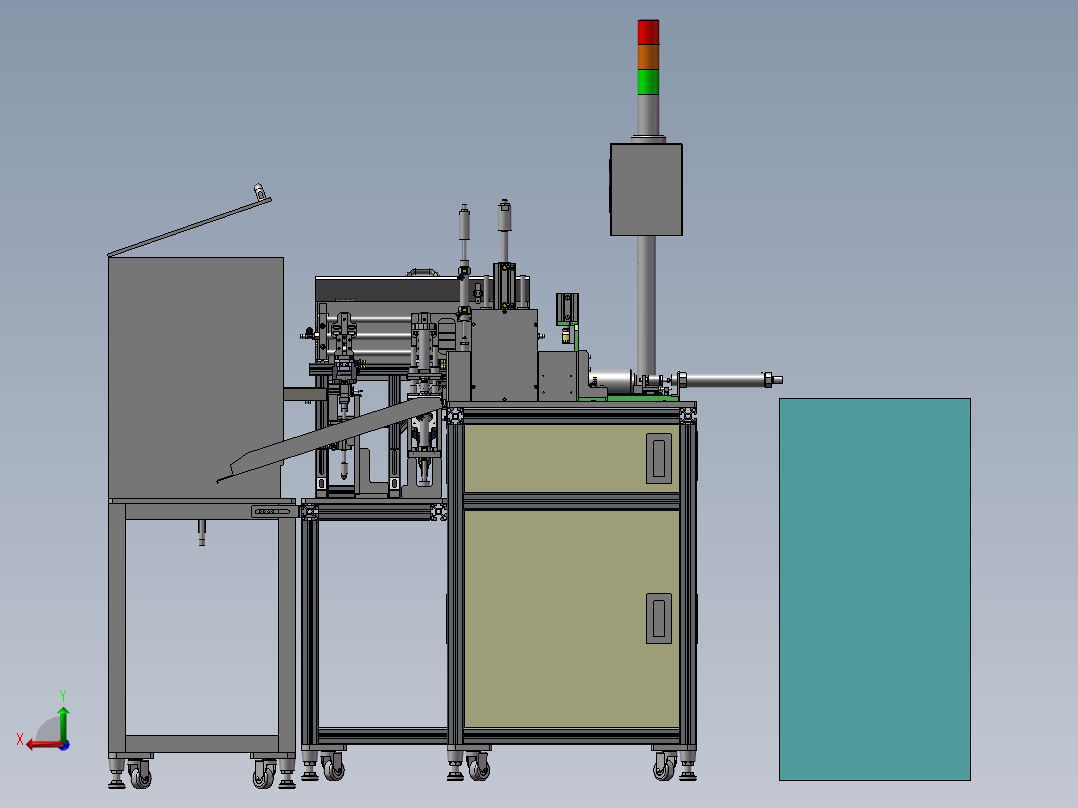Click the blue Z axis dot of the triad

64,745
